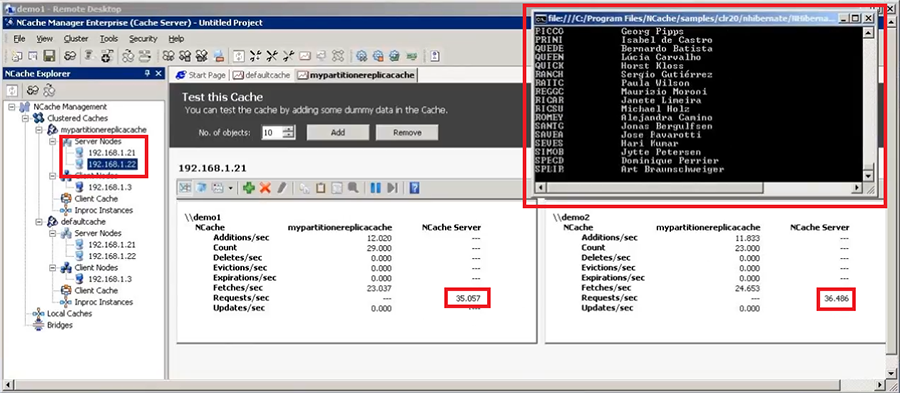Click the console window scroll-down arrow
Image resolution: width=900 pixels, height=393 pixels.
[x=868, y=177]
